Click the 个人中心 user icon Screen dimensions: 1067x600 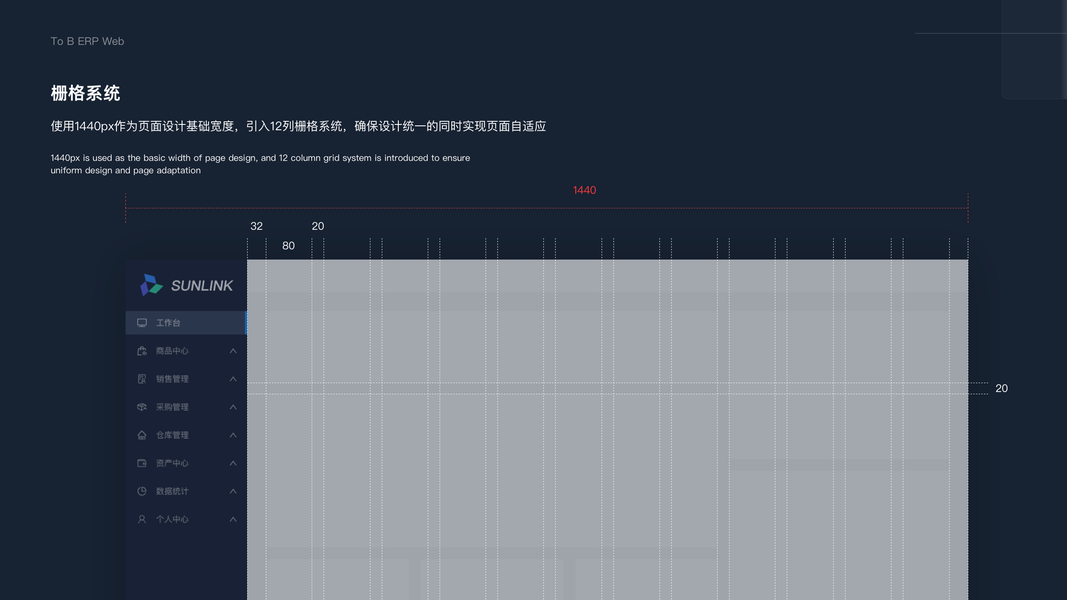point(142,519)
